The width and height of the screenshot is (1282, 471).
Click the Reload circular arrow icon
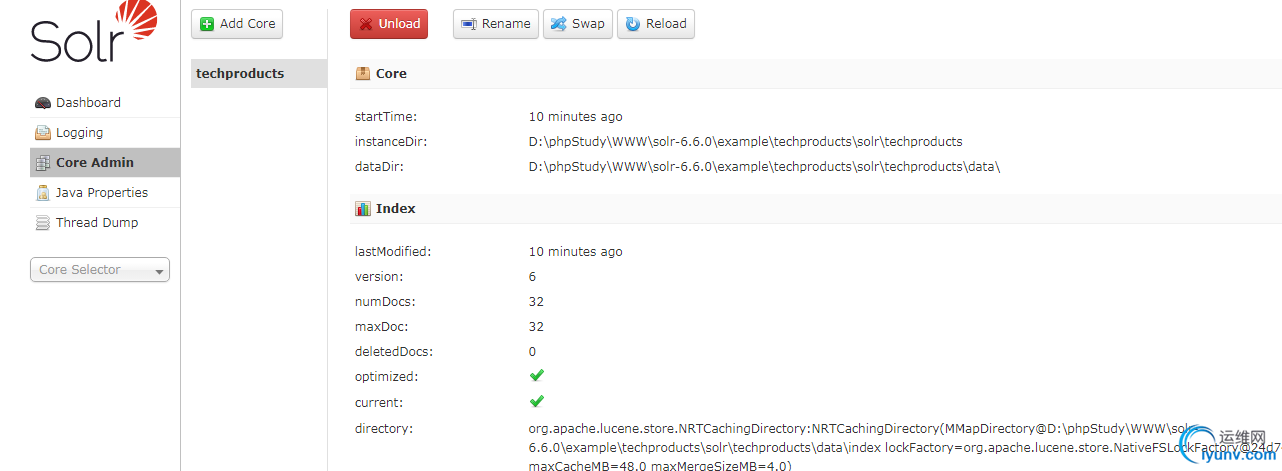[633, 24]
